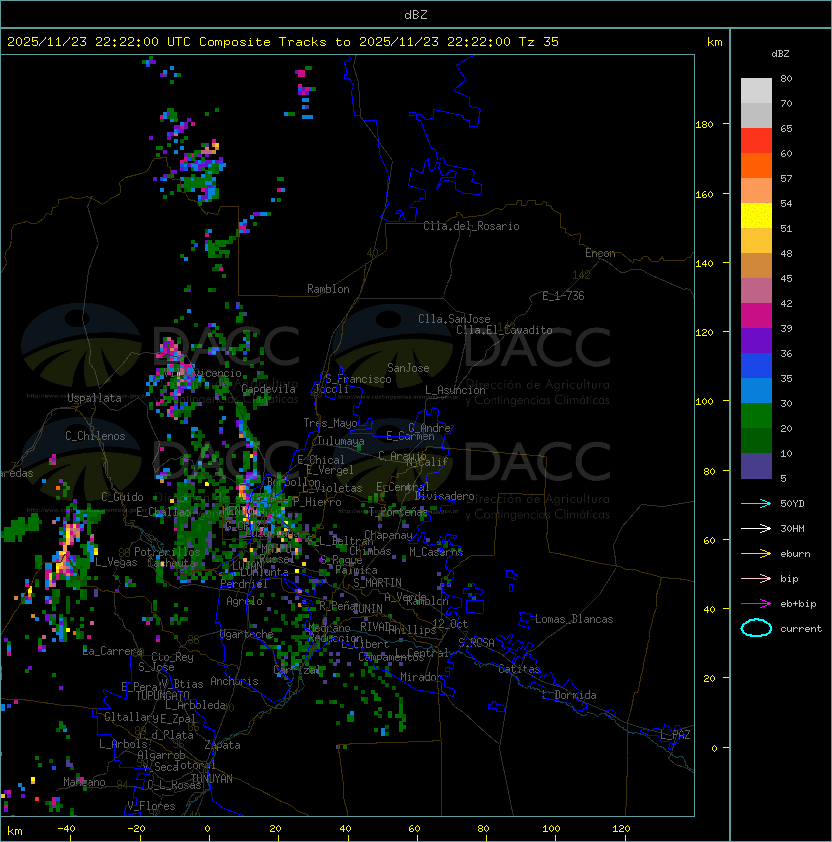
Task: Select the purple 36-39 dBZ color band
Action: click(756, 341)
